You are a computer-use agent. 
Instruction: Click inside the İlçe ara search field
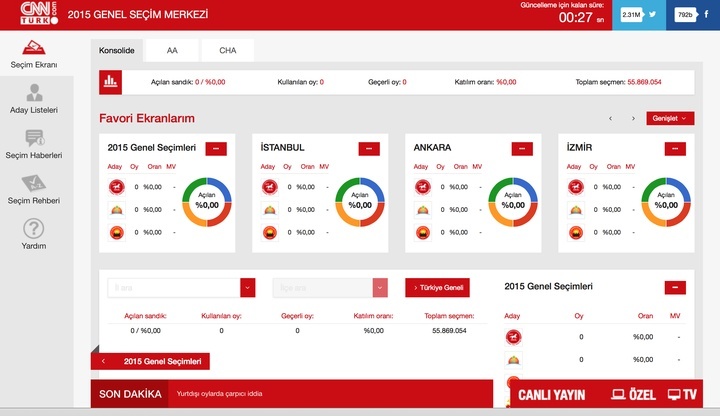pyautogui.click(x=322, y=288)
